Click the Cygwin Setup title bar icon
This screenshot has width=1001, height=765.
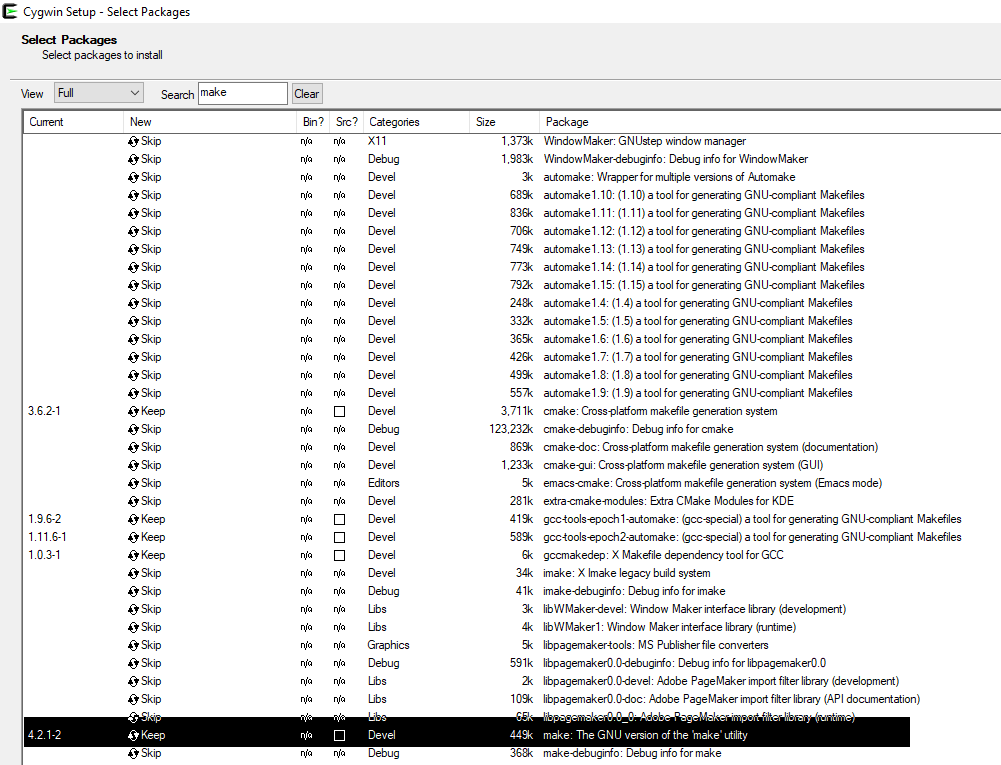[10, 11]
